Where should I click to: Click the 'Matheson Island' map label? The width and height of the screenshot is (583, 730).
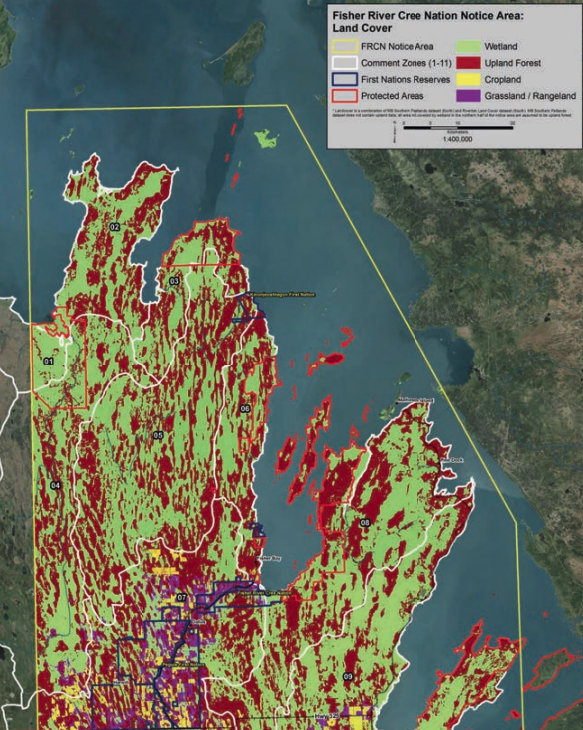(x=416, y=400)
